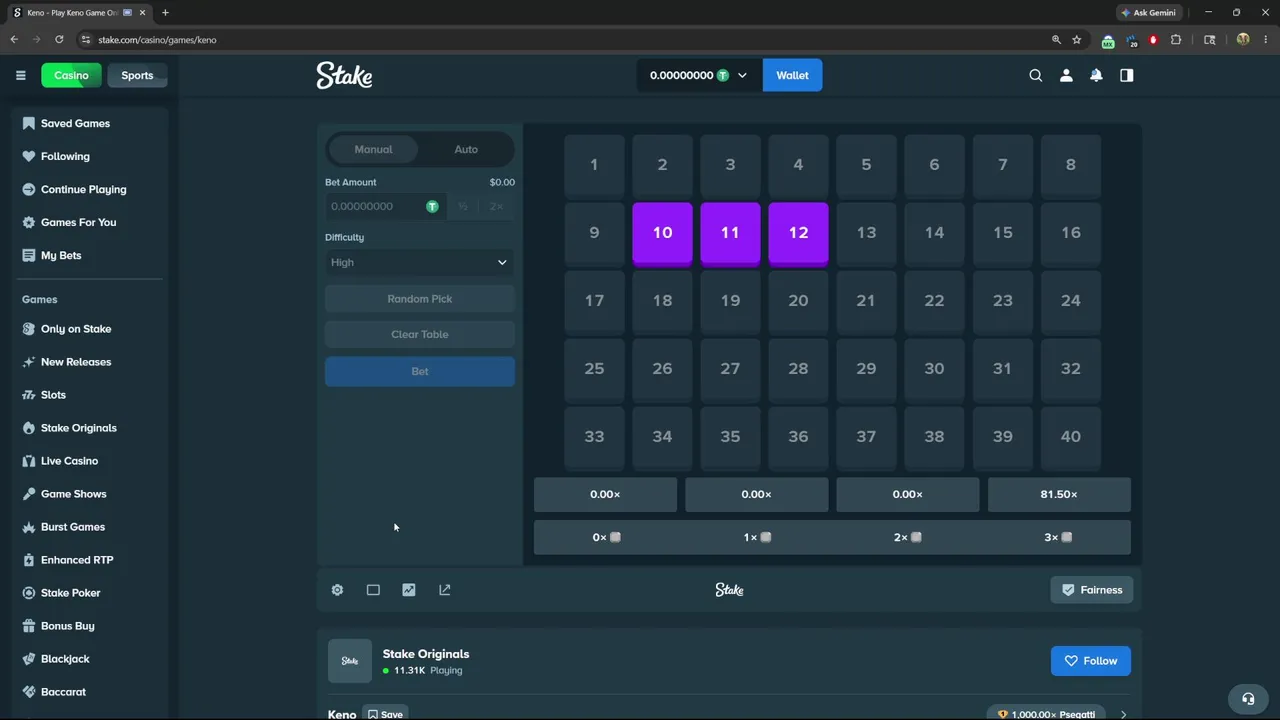
Task: Open a new browser tab
Action: (x=165, y=13)
